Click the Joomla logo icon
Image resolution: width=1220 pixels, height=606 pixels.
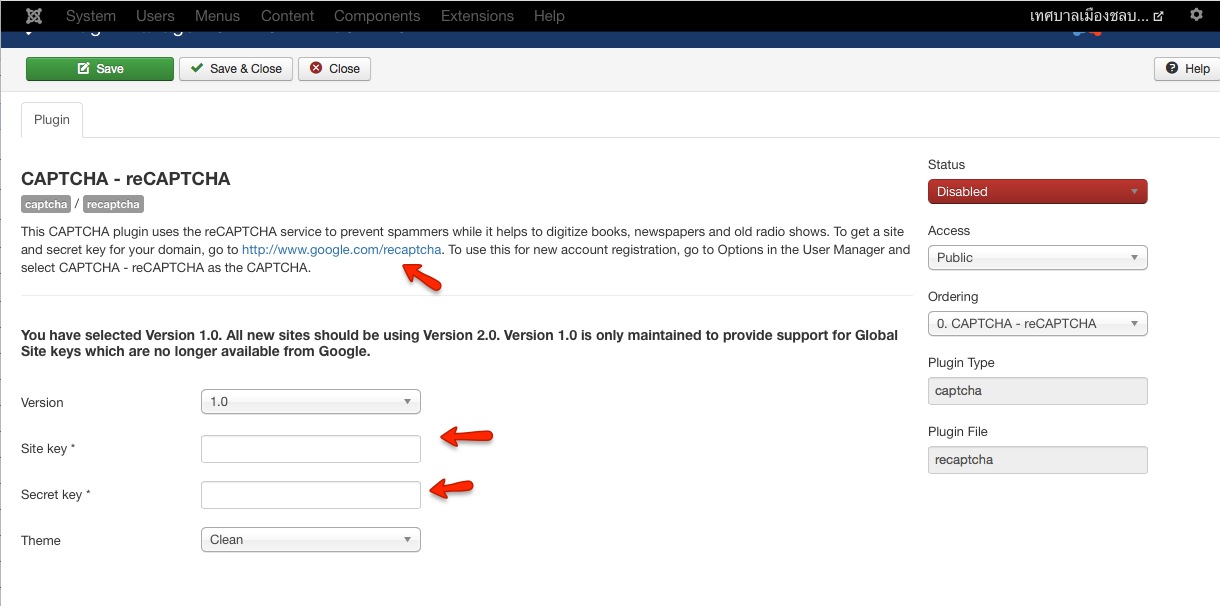[x=33, y=16]
